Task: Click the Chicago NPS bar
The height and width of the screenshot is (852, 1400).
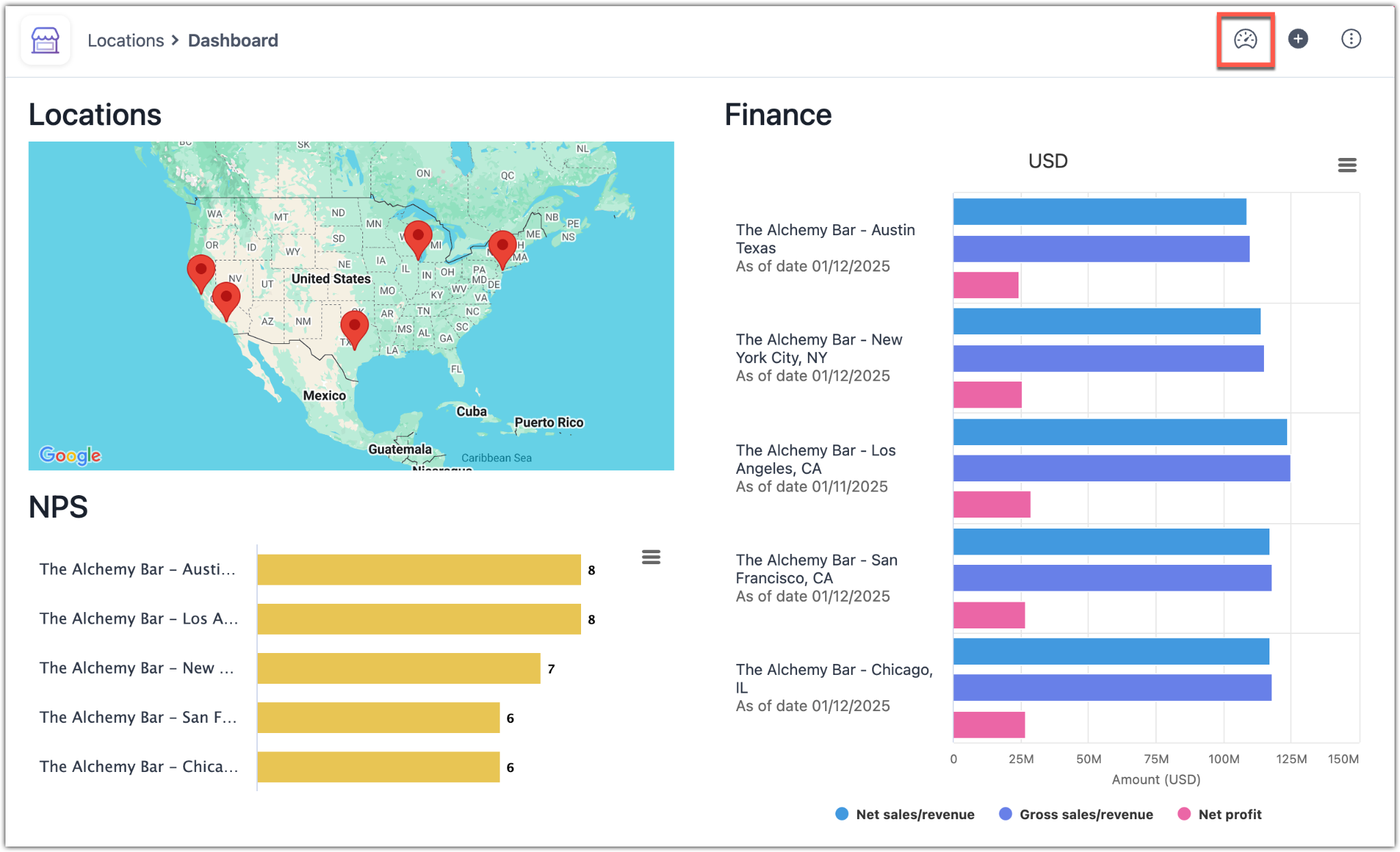Action: pyautogui.click(x=379, y=767)
